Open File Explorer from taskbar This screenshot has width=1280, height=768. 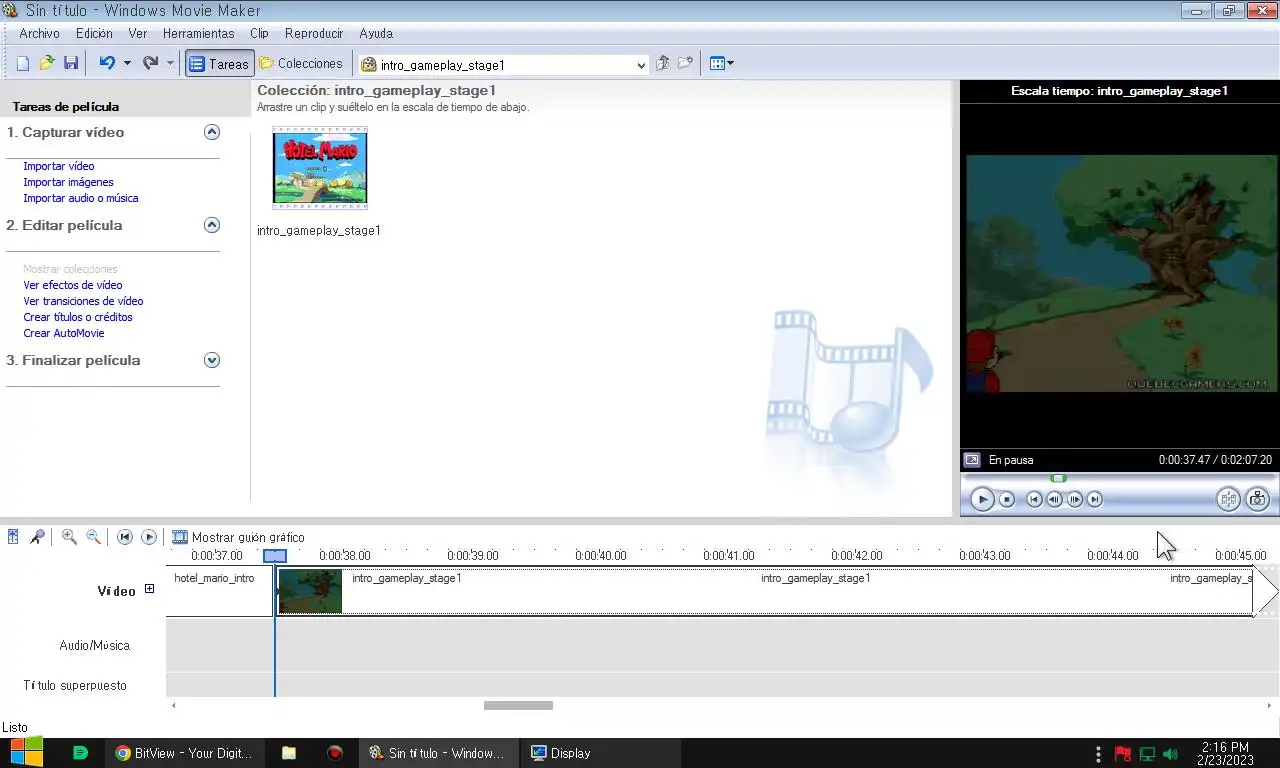click(288, 753)
